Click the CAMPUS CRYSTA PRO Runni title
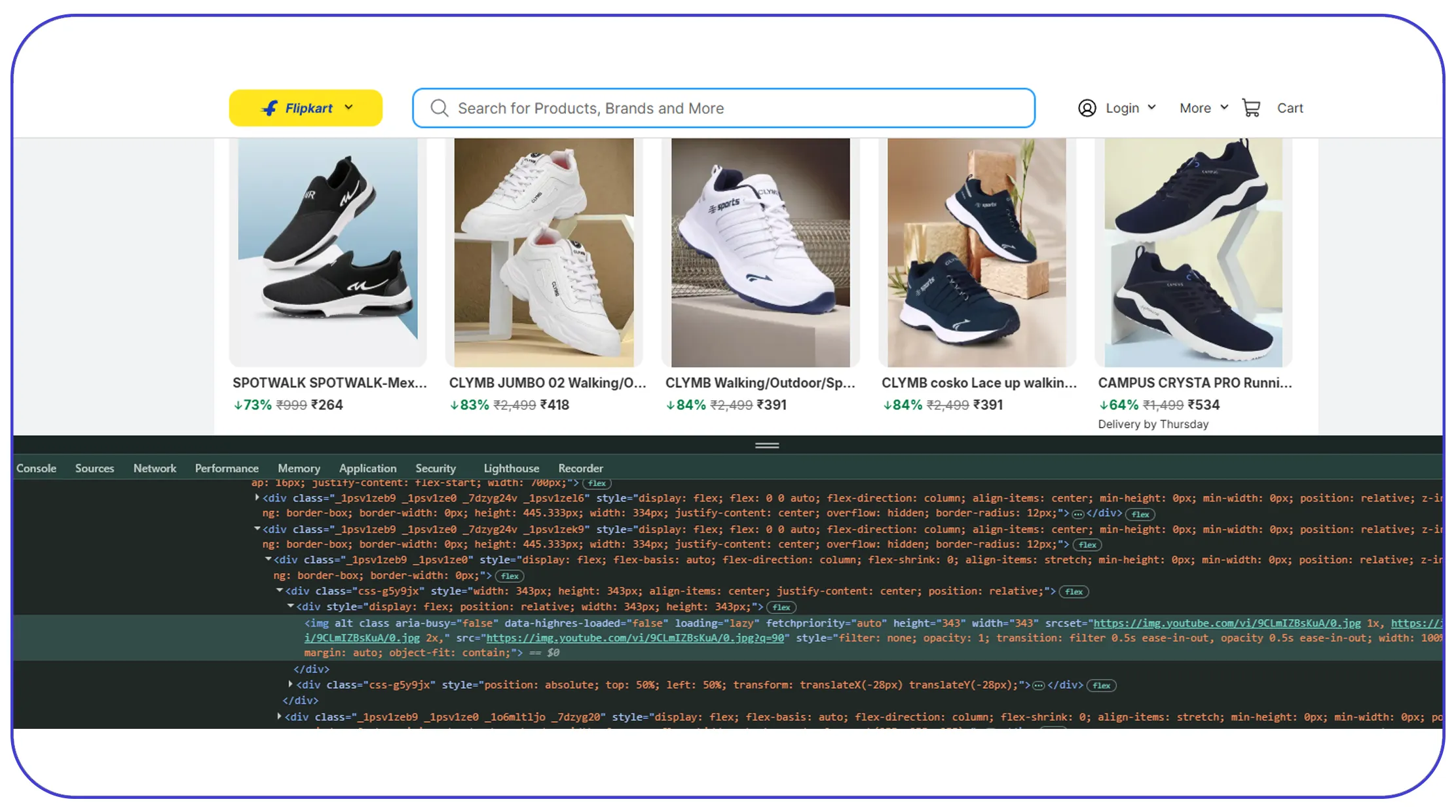 point(1195,383)
